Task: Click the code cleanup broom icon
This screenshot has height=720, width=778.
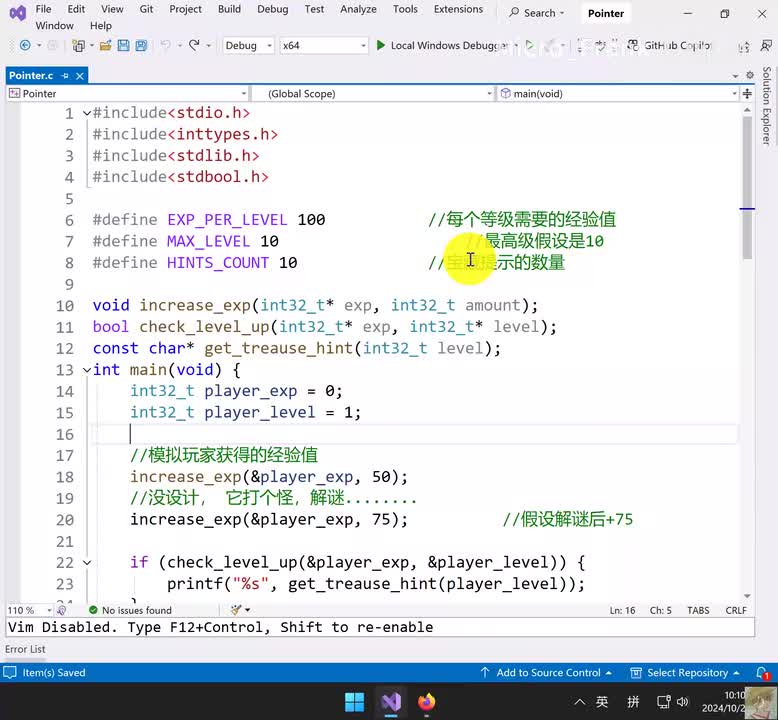Action: [236, 610]
